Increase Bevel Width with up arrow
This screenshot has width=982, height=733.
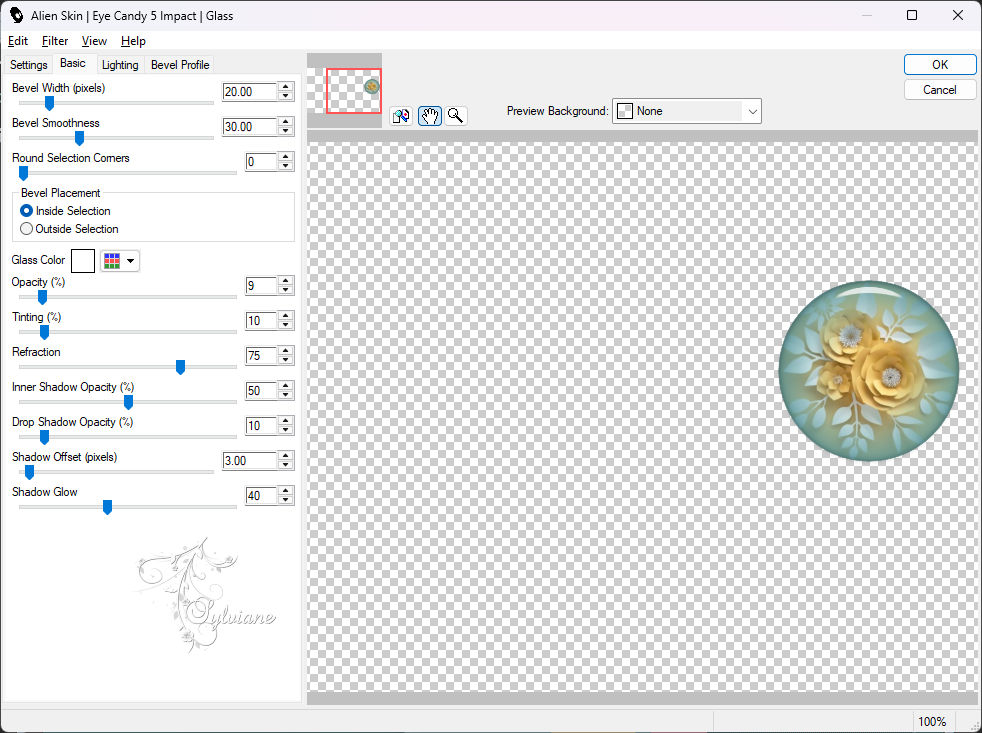pos(286,87)
